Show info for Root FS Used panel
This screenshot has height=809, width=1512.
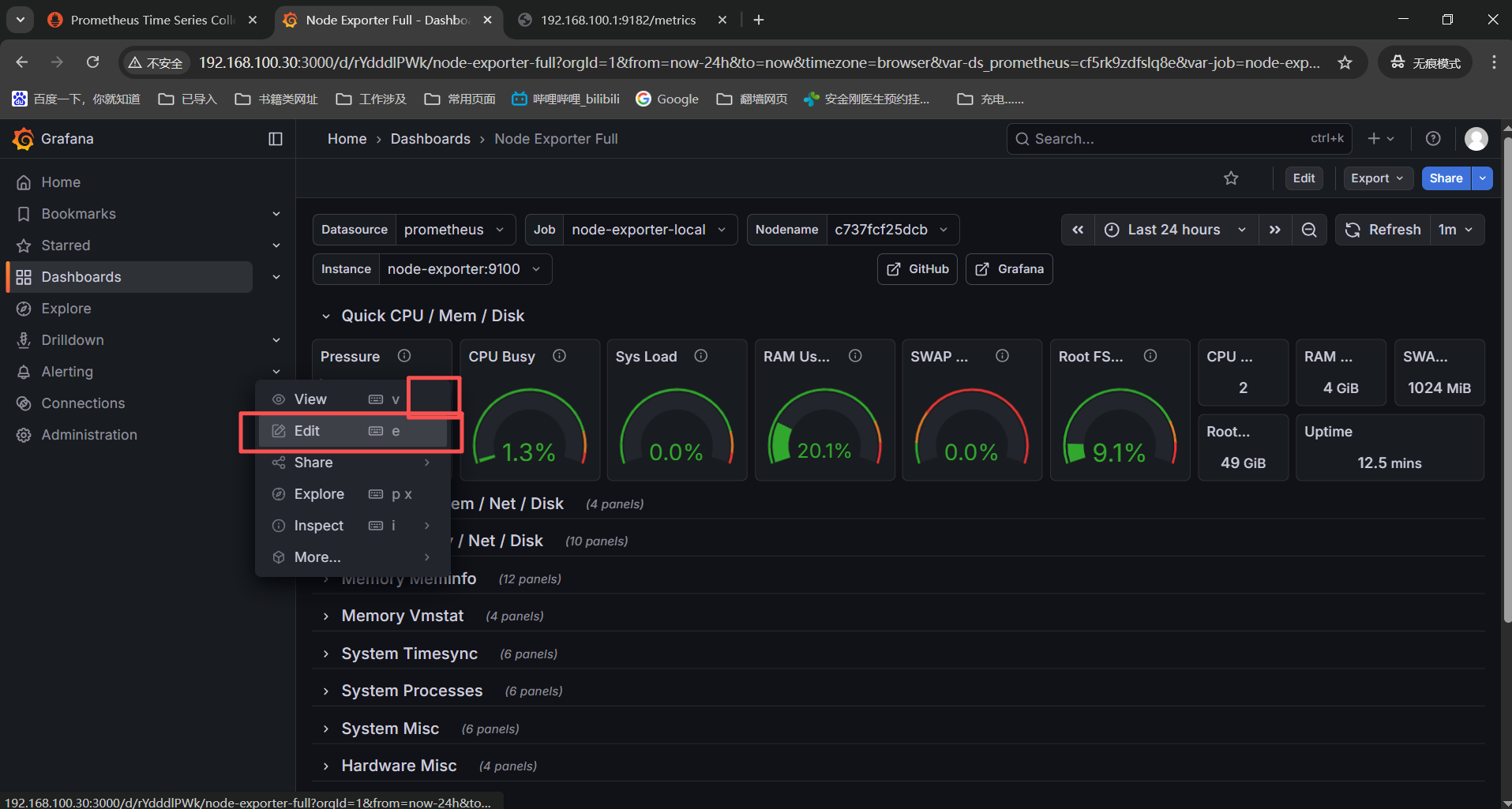[x=1150, y=356]
